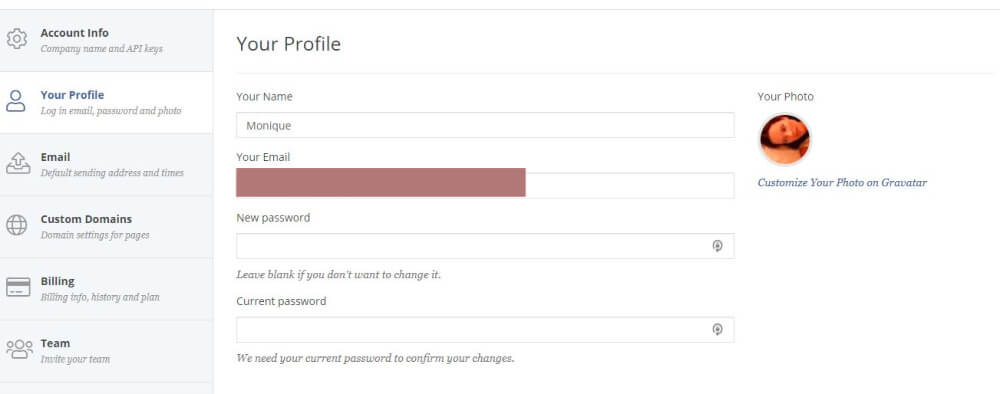Viewport: 1000px width, 394px height.
Task: Click the Account Info gear icon
Action: point(17,40)
